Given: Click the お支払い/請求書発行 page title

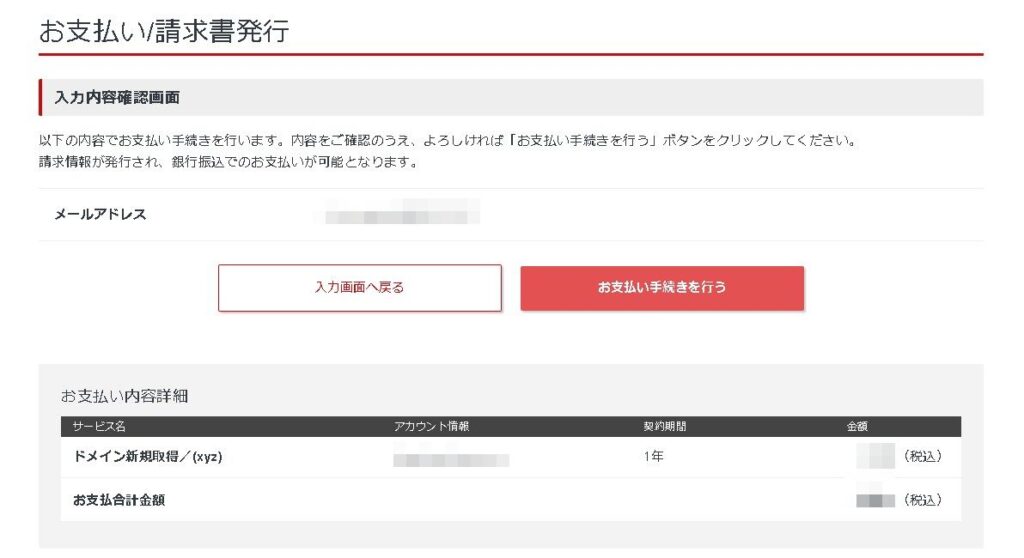Looking at the screenshot, I should (164, 31).
